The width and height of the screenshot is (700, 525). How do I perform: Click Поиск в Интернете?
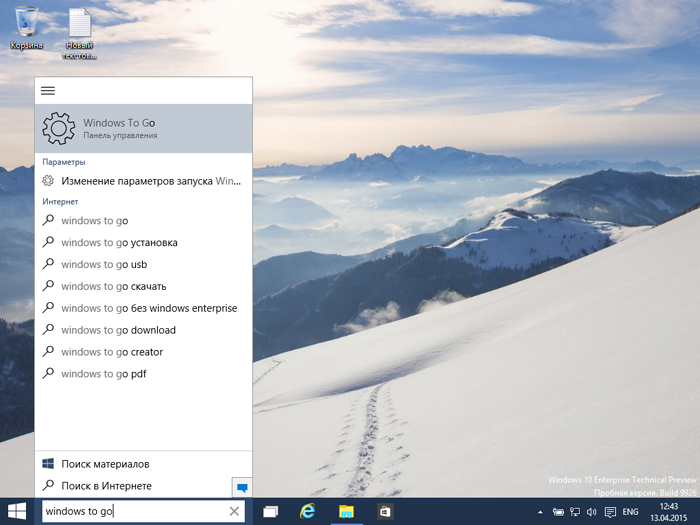click(133, 486)
